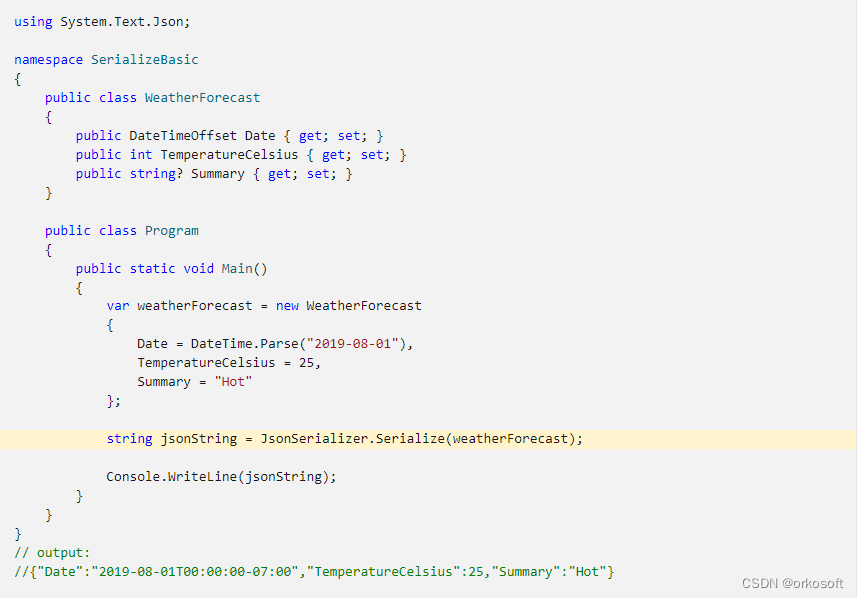Click the Program class name
Screen dimensions: 859x598
click(171, 231)
